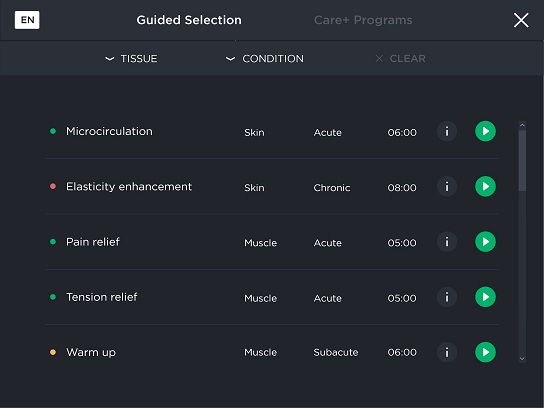Play the Warm up program
This screenshot has height=408, width=544.
[x=485, y=352]
